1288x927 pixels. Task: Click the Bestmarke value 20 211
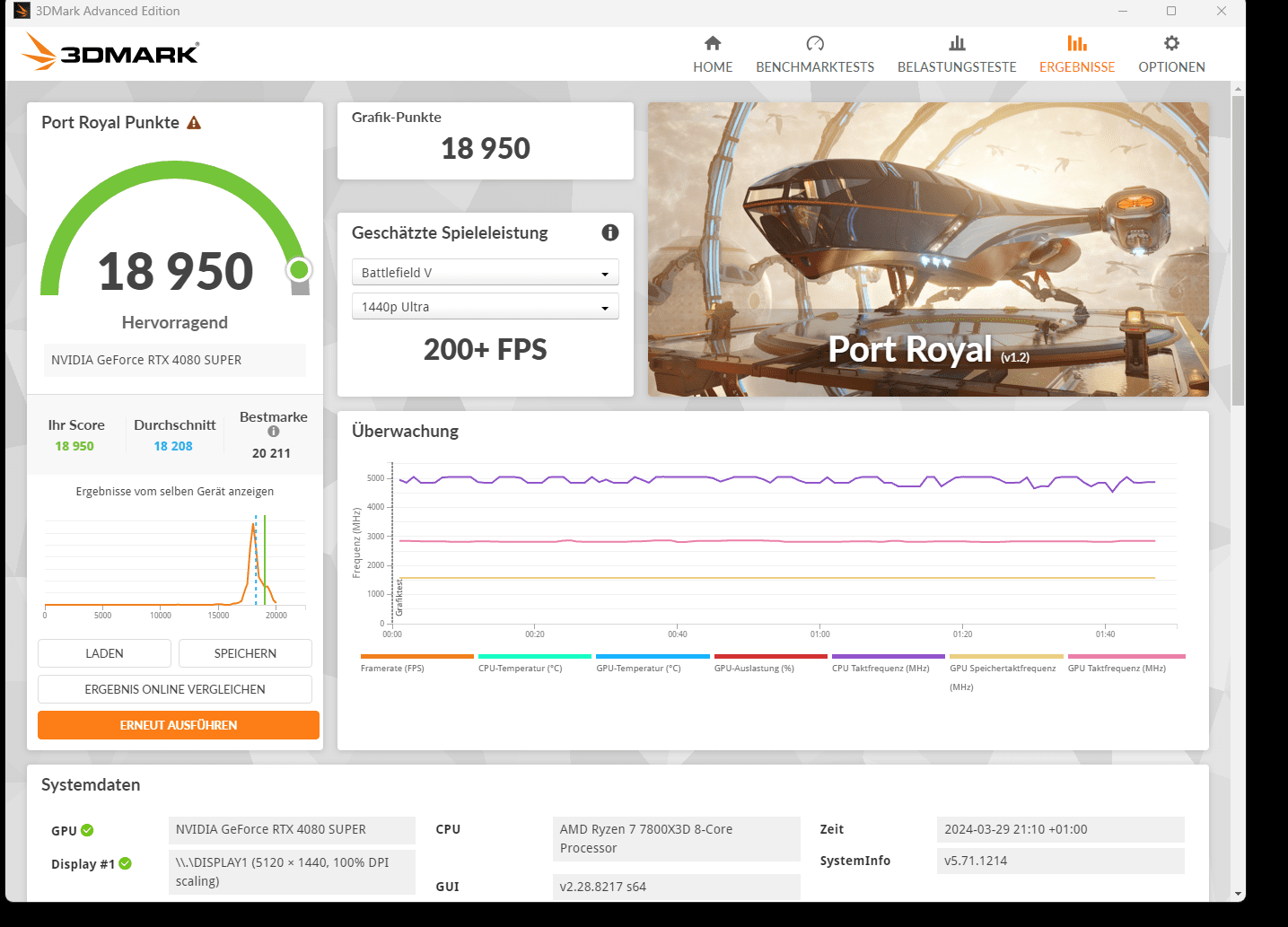271,453
